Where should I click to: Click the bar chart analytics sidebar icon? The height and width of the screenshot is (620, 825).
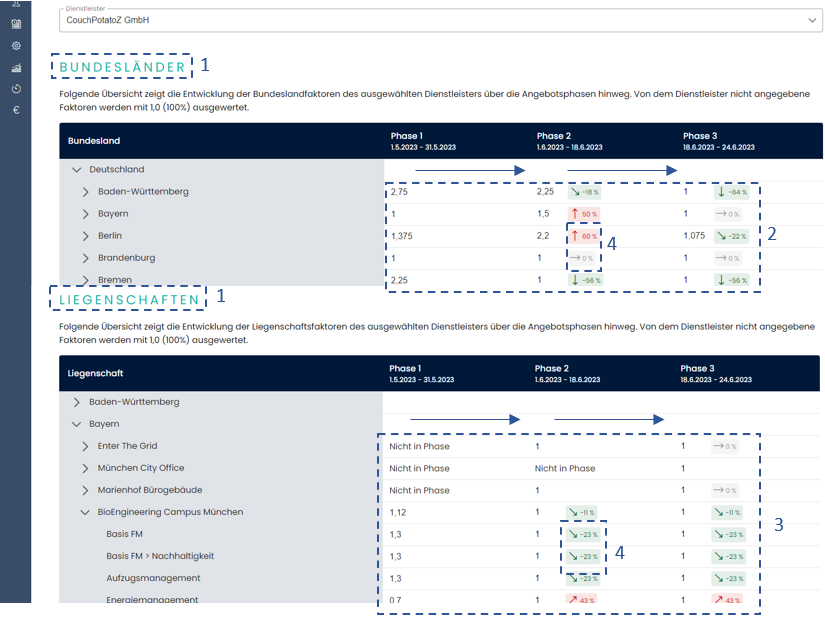(16, 68)
